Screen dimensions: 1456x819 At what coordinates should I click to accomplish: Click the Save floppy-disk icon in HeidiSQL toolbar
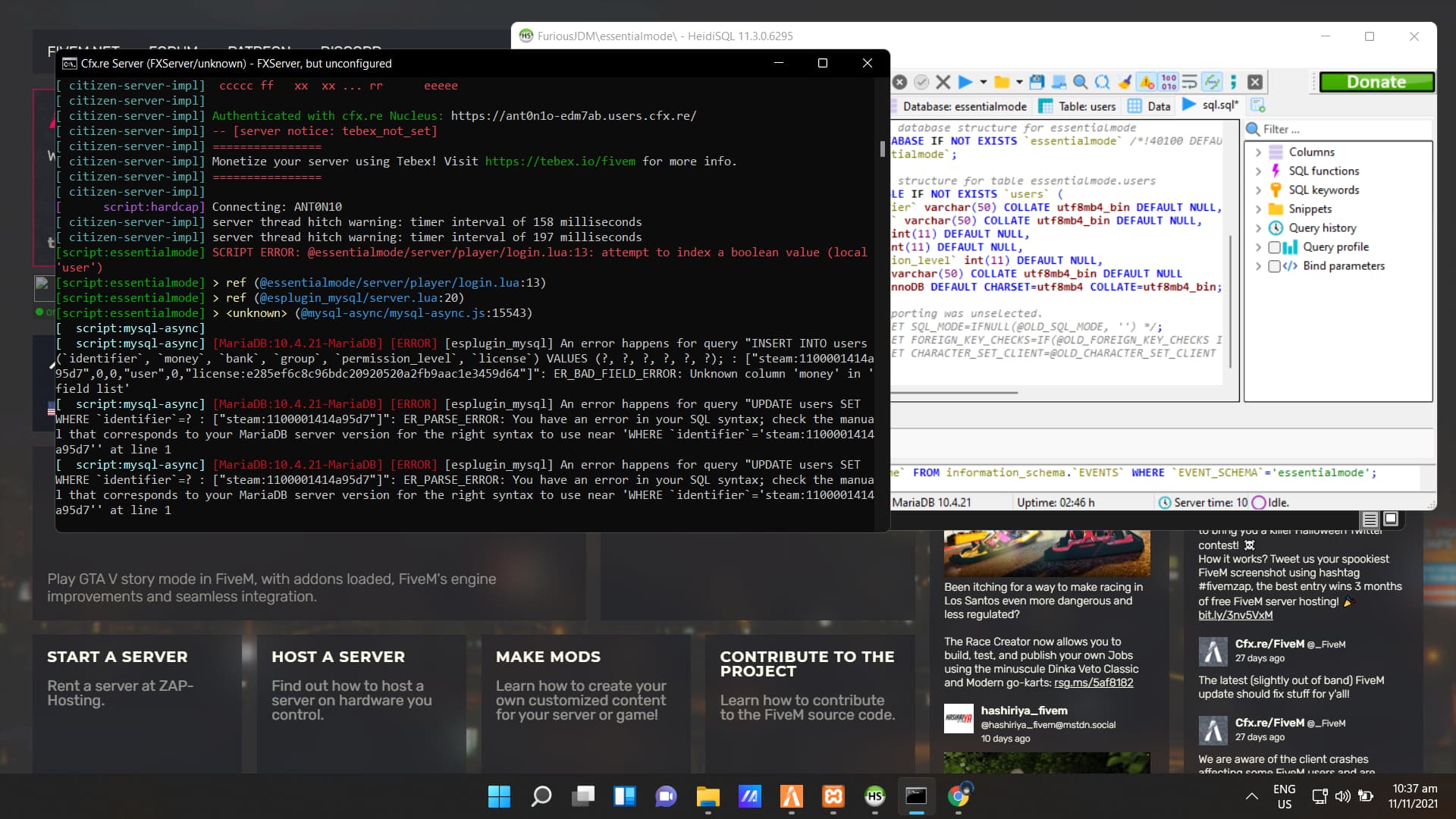pos(1037,82)
